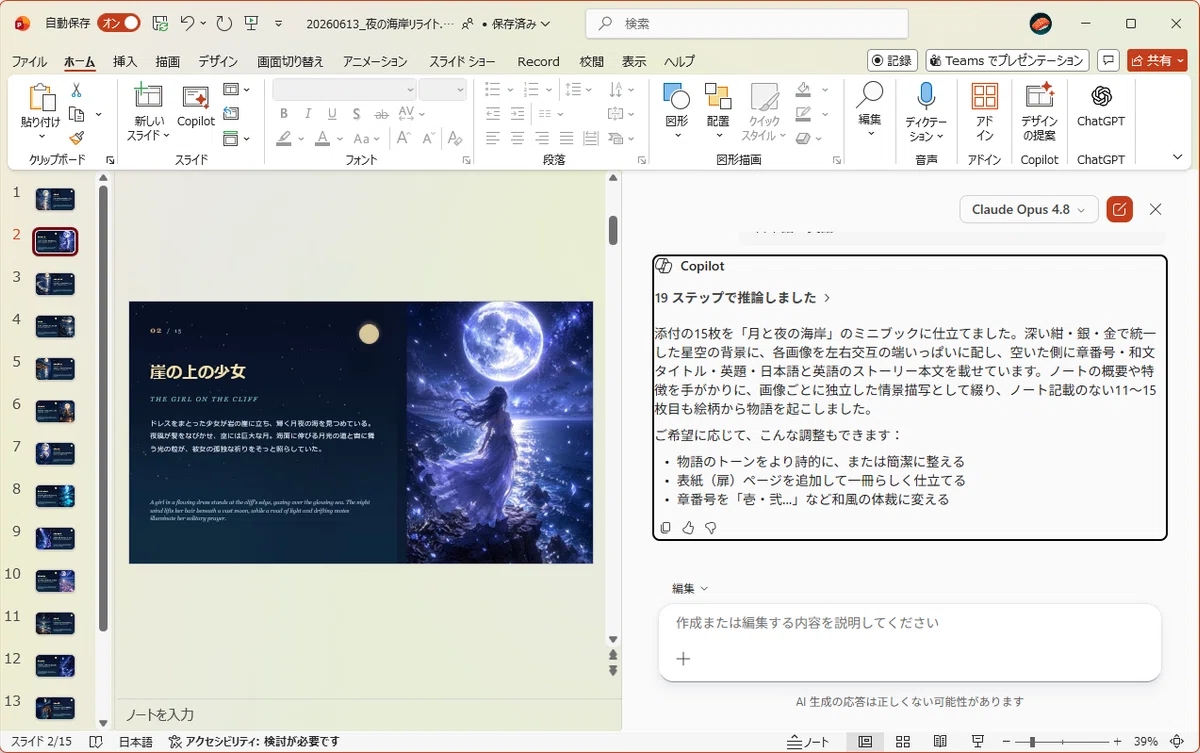Click the plus attach button in prompt box
Image resolution: width=1200 pixels, height=753 pixels.
click(x=684, y=658)
